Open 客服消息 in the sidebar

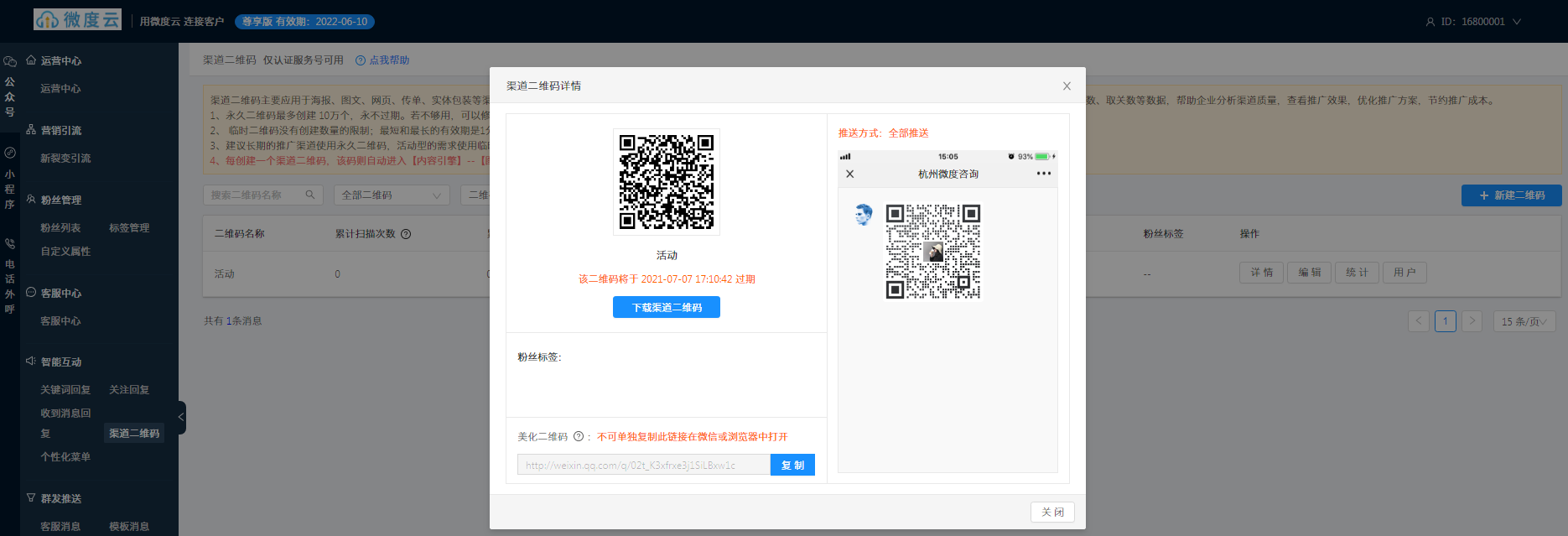tap(60, 527)
